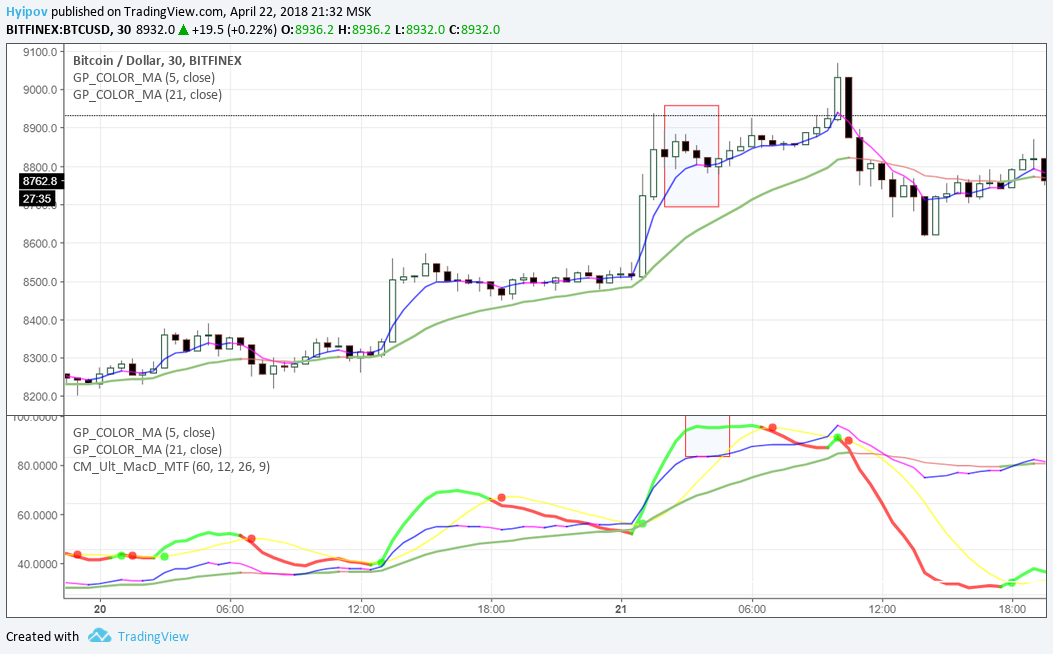This screenshot has width=1053, height=654.
Task: Click the 80.0000 indicator axis label
Action: [36, 466]
